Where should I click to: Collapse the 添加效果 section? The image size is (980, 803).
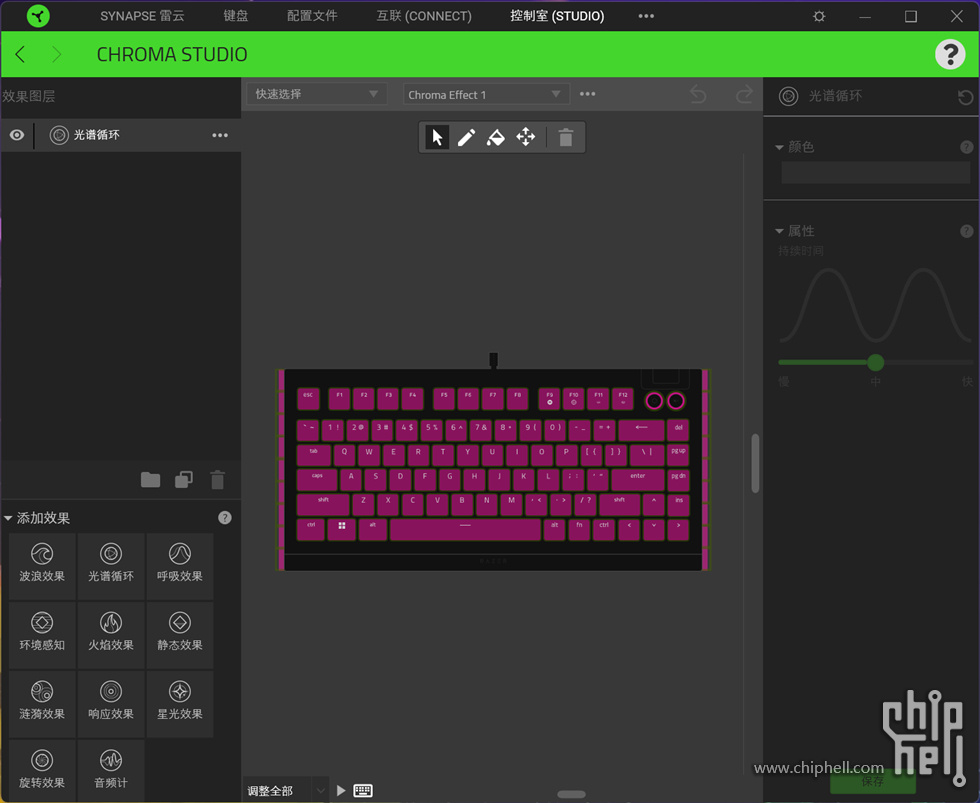pos(8,518)
